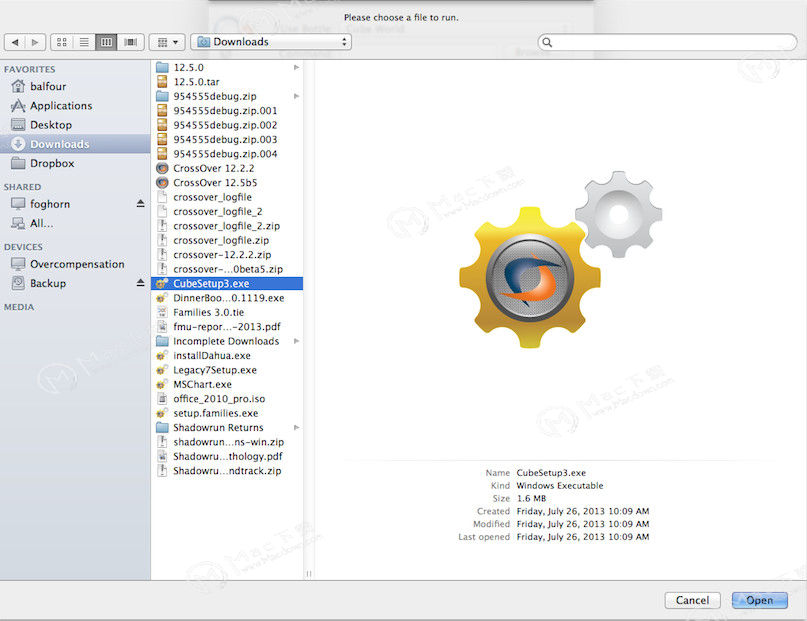Image resolution: width=807 pixels, height=621 pixels.
Task: Select crossover-...0beta5.zip archive
Action: pyautogui.click(x=227, y=269)
